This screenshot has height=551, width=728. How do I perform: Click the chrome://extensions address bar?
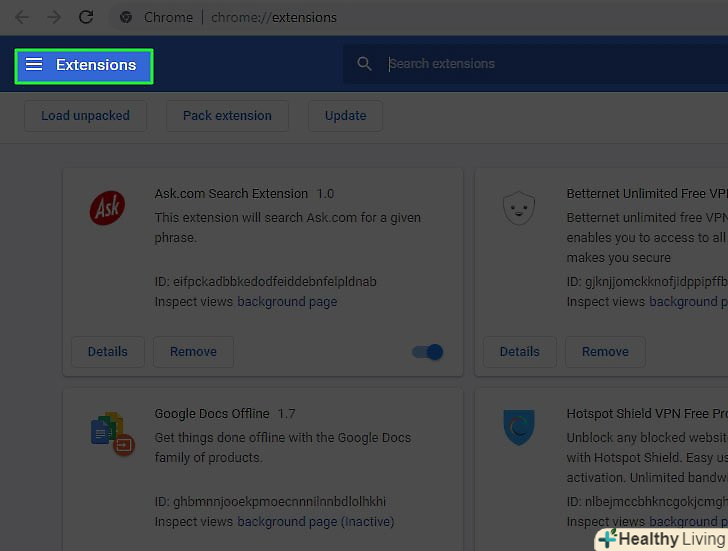274,18
